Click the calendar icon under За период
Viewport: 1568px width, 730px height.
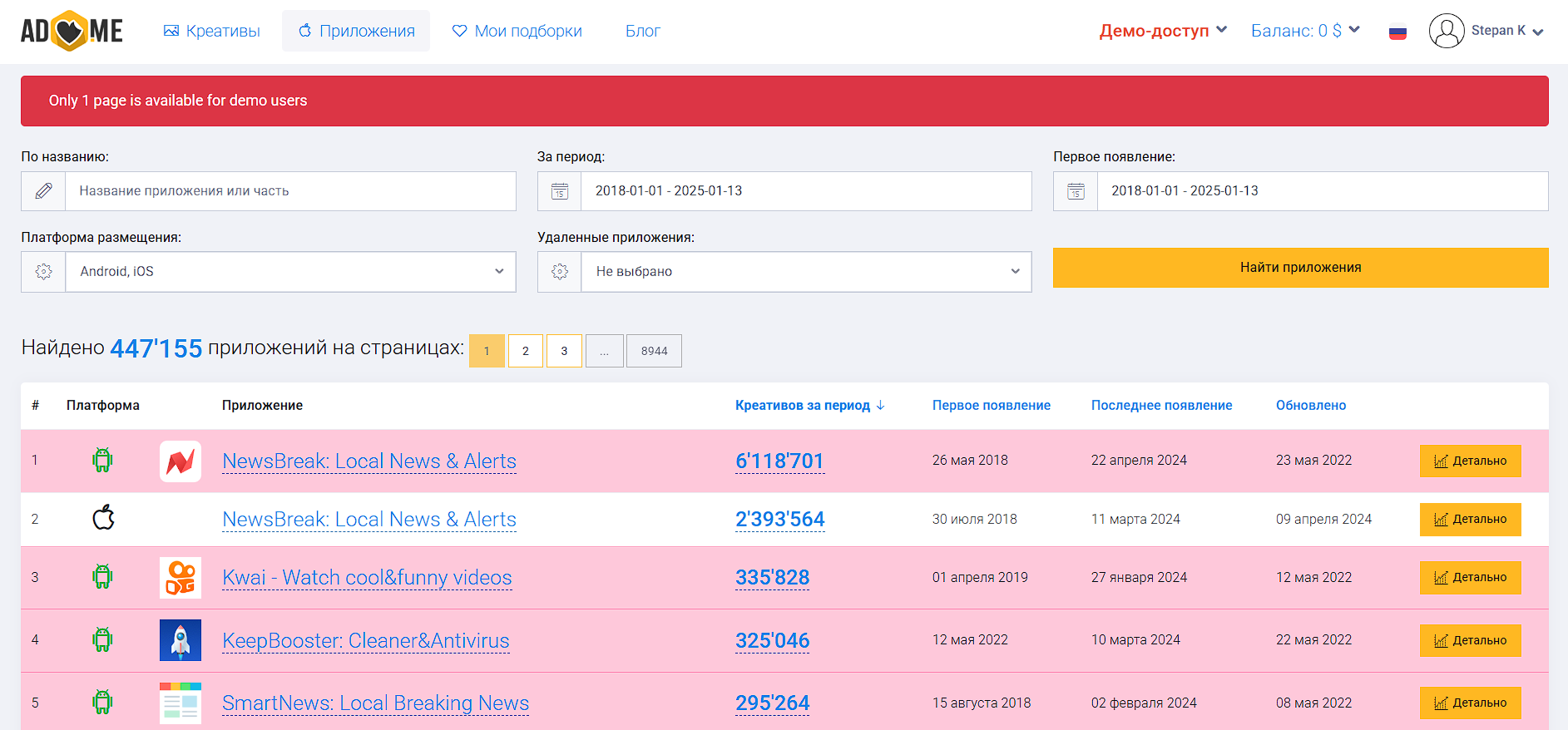tap(560, 191)
